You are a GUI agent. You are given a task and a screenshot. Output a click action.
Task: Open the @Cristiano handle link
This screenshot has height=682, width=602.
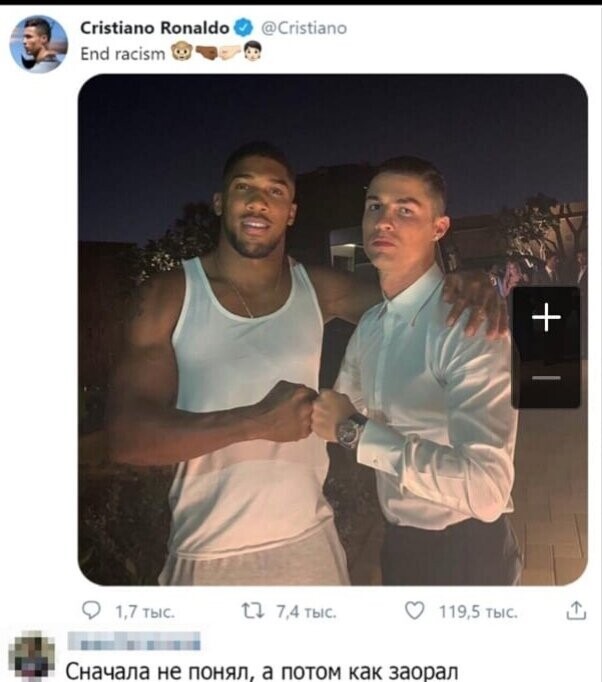(304, 28)
